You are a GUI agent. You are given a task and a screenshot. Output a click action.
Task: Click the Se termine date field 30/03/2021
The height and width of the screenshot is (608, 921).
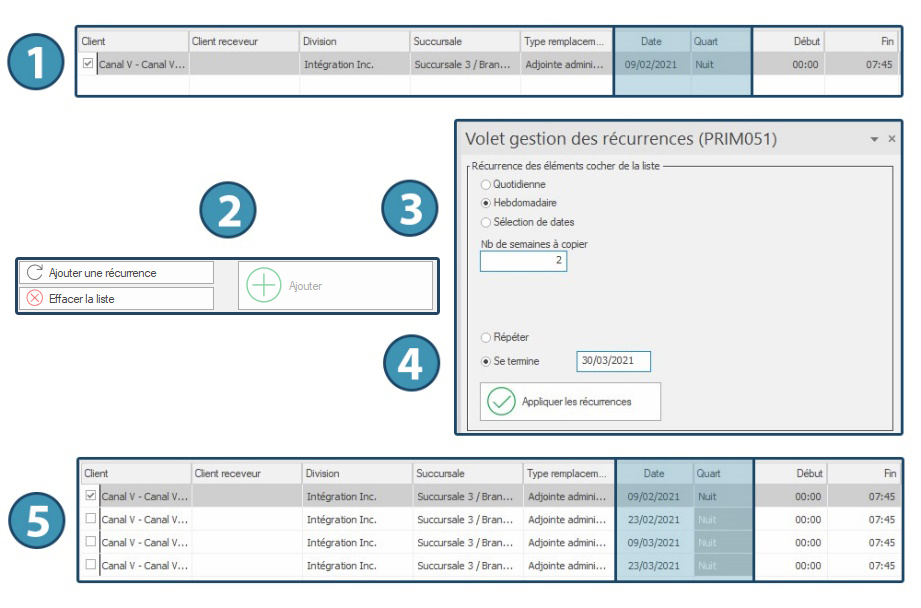613,361
